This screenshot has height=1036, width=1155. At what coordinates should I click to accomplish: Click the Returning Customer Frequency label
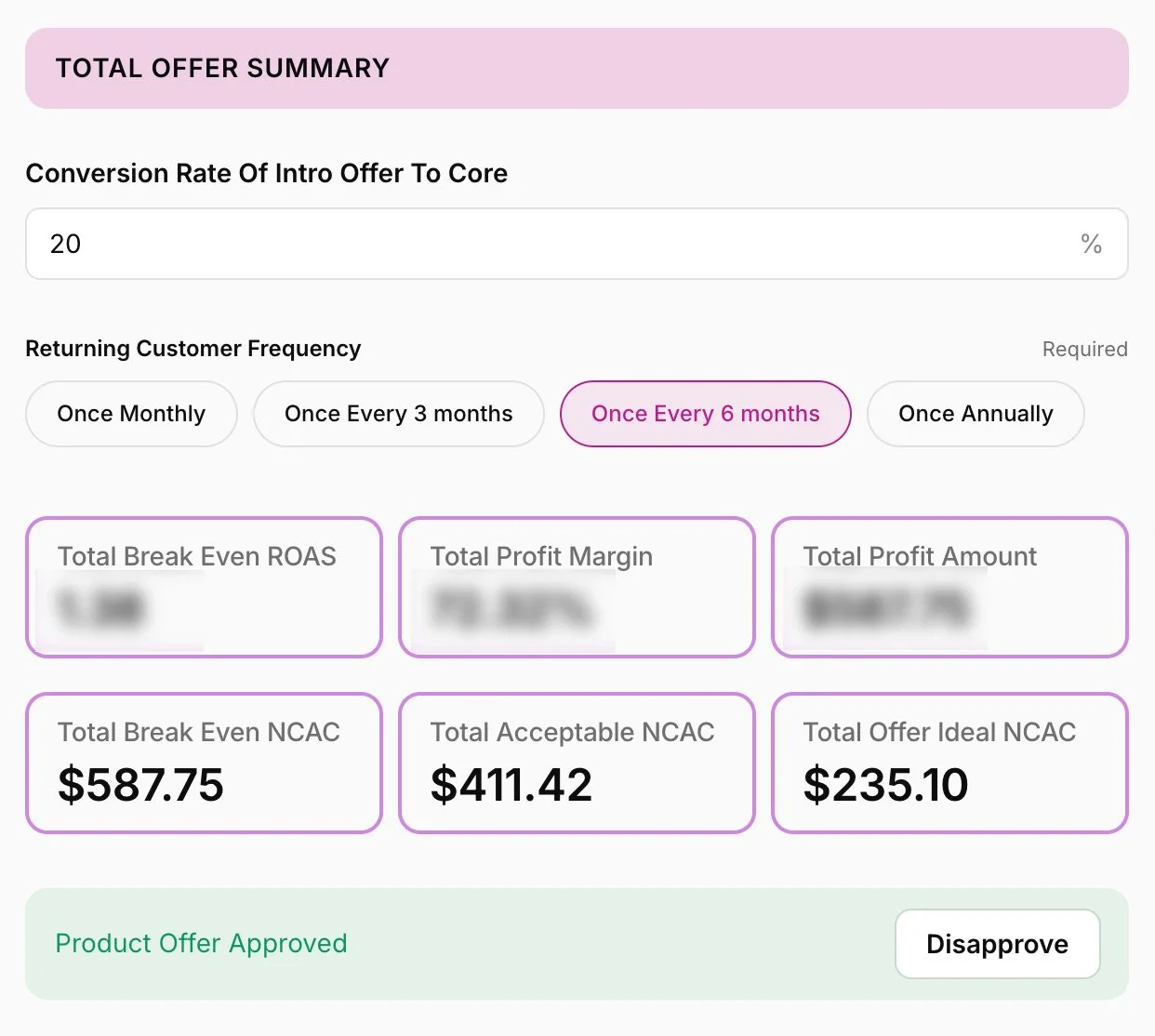coord(192,349)
